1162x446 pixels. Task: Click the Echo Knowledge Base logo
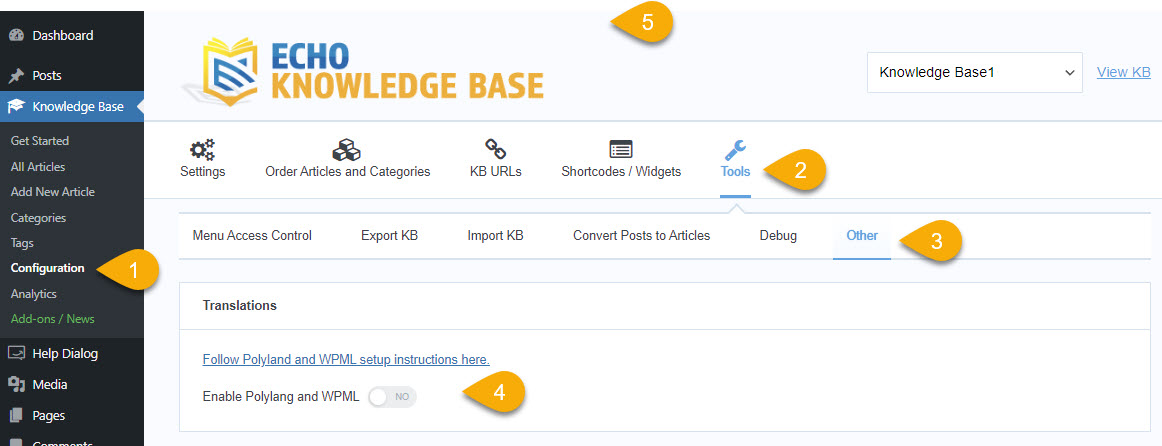pos(363,72)
